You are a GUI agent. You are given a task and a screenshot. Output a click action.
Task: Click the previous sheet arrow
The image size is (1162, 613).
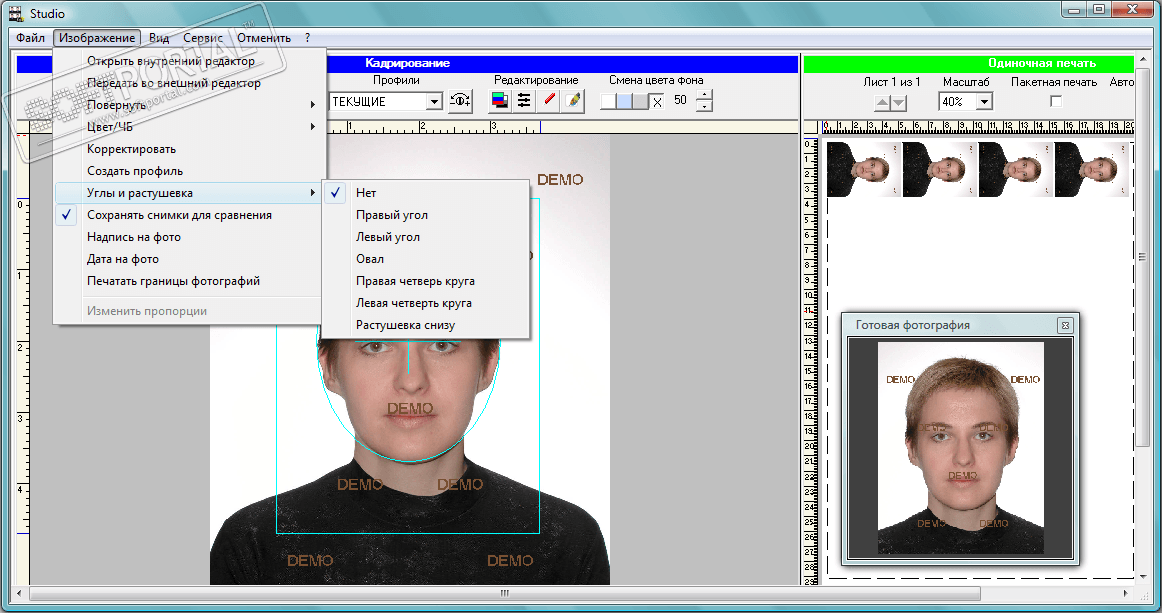pyautogui.click(x=882, y=102)
